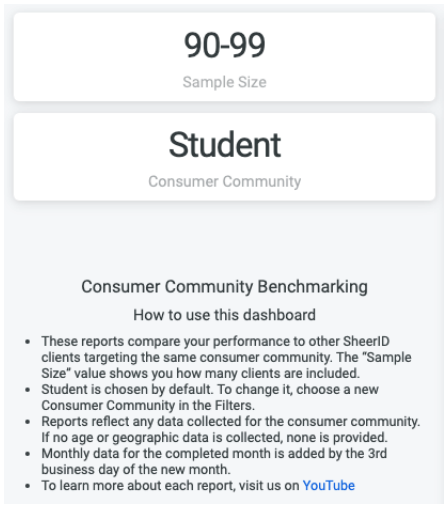Select the "Student is chosen by default" bullet
Screen dimensions: 448x507
coord(210,397)
